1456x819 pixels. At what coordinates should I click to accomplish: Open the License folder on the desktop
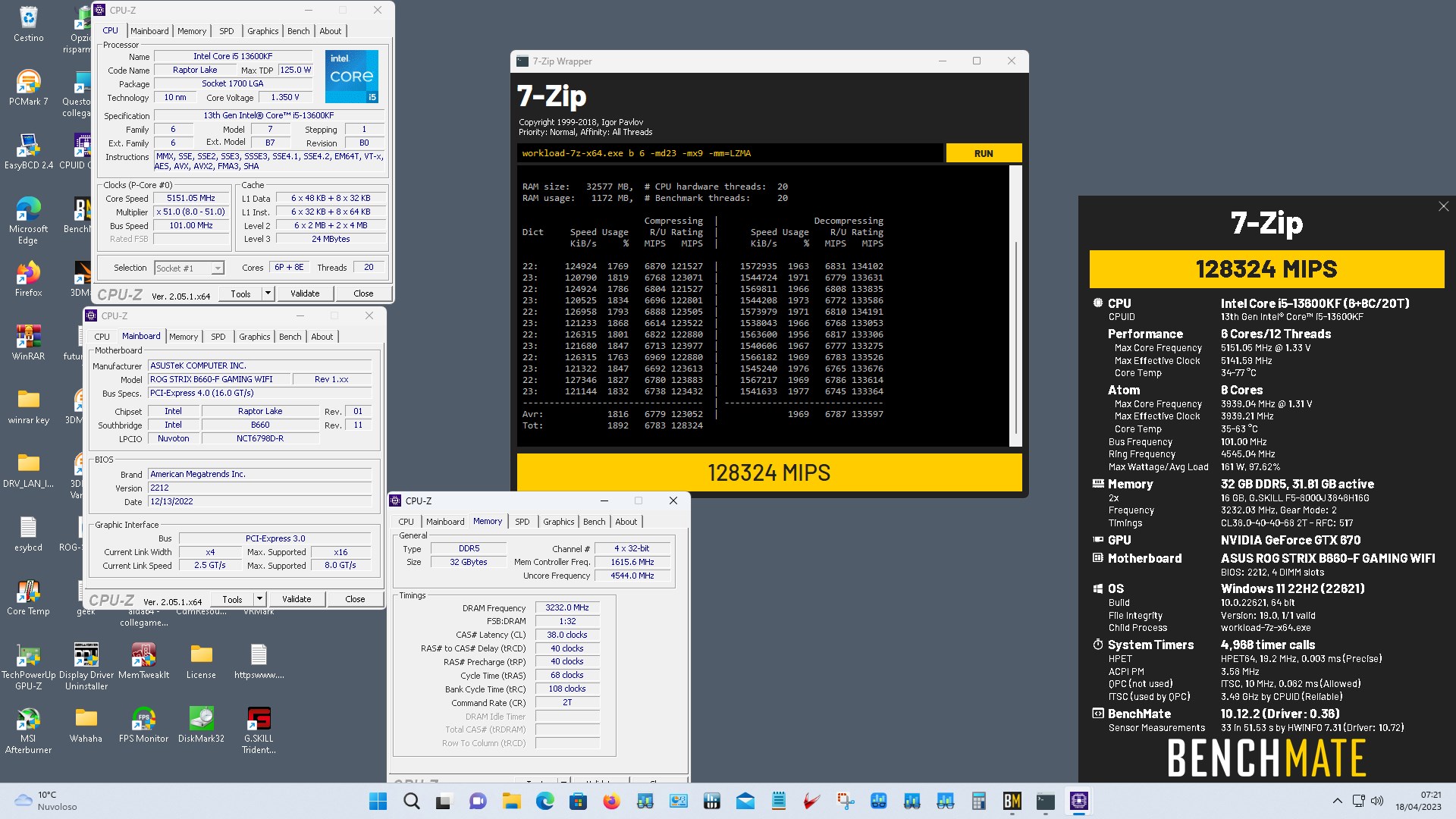201,661
